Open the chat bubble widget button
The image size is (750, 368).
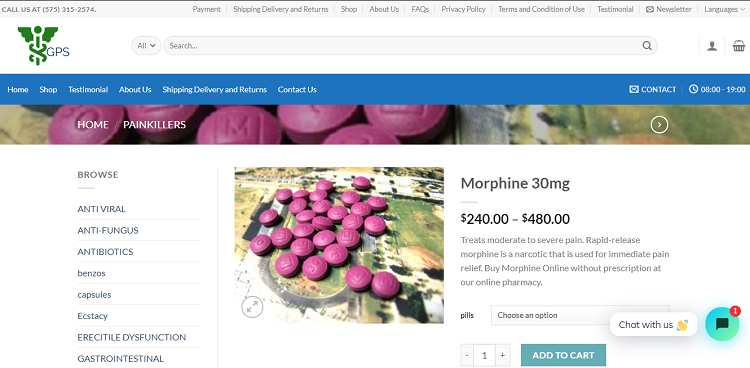[722, 324]
